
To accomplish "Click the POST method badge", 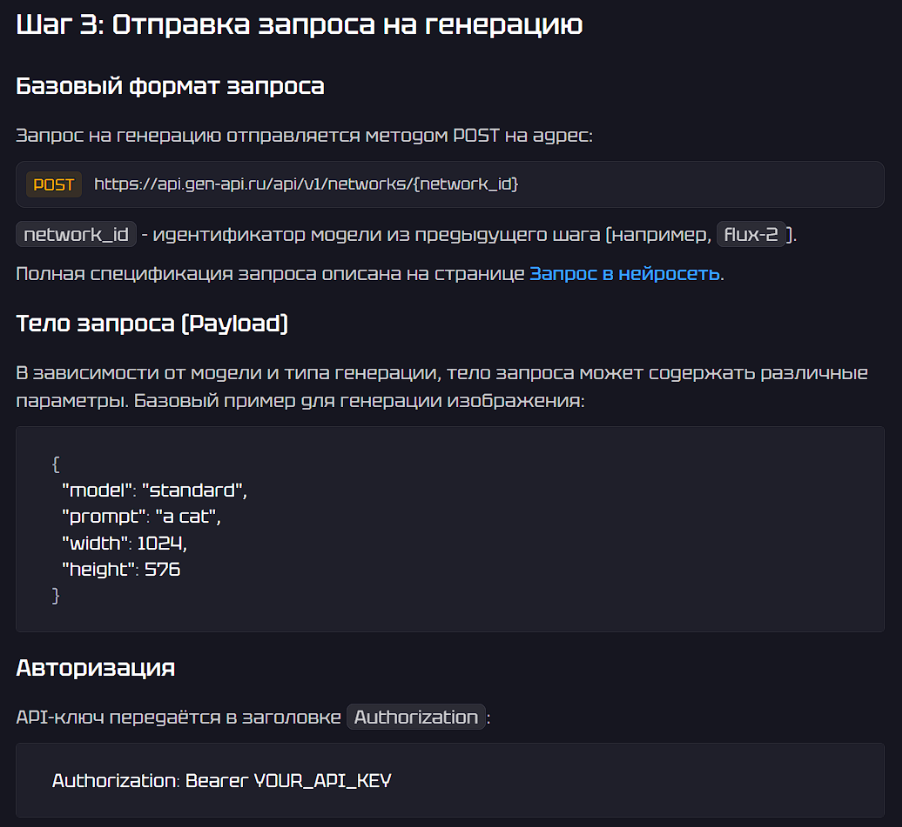I will click(53, 184).
